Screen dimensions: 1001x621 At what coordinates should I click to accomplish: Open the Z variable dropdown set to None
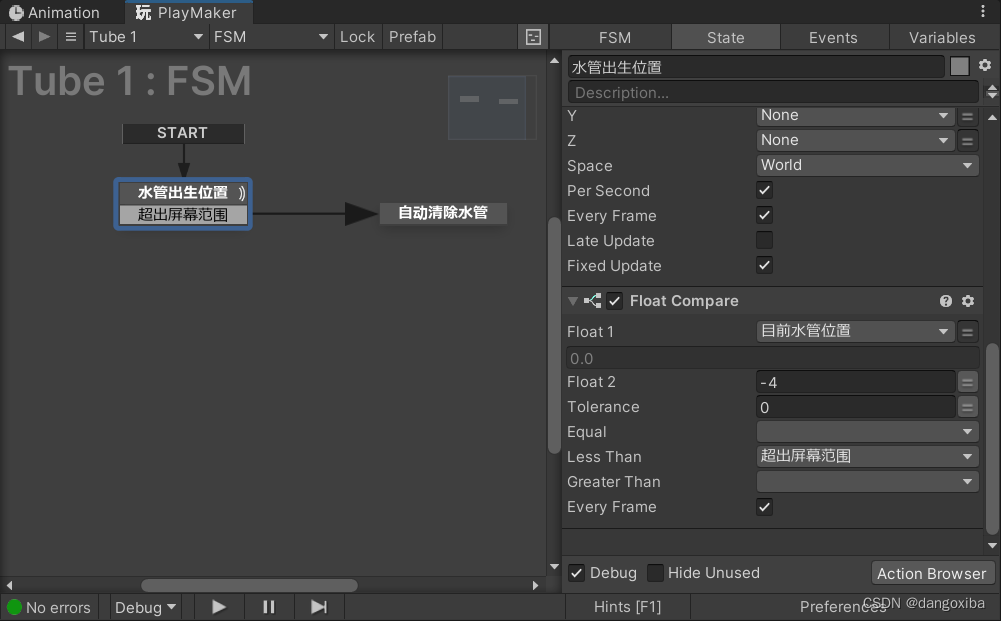click(x=855, y=140)
